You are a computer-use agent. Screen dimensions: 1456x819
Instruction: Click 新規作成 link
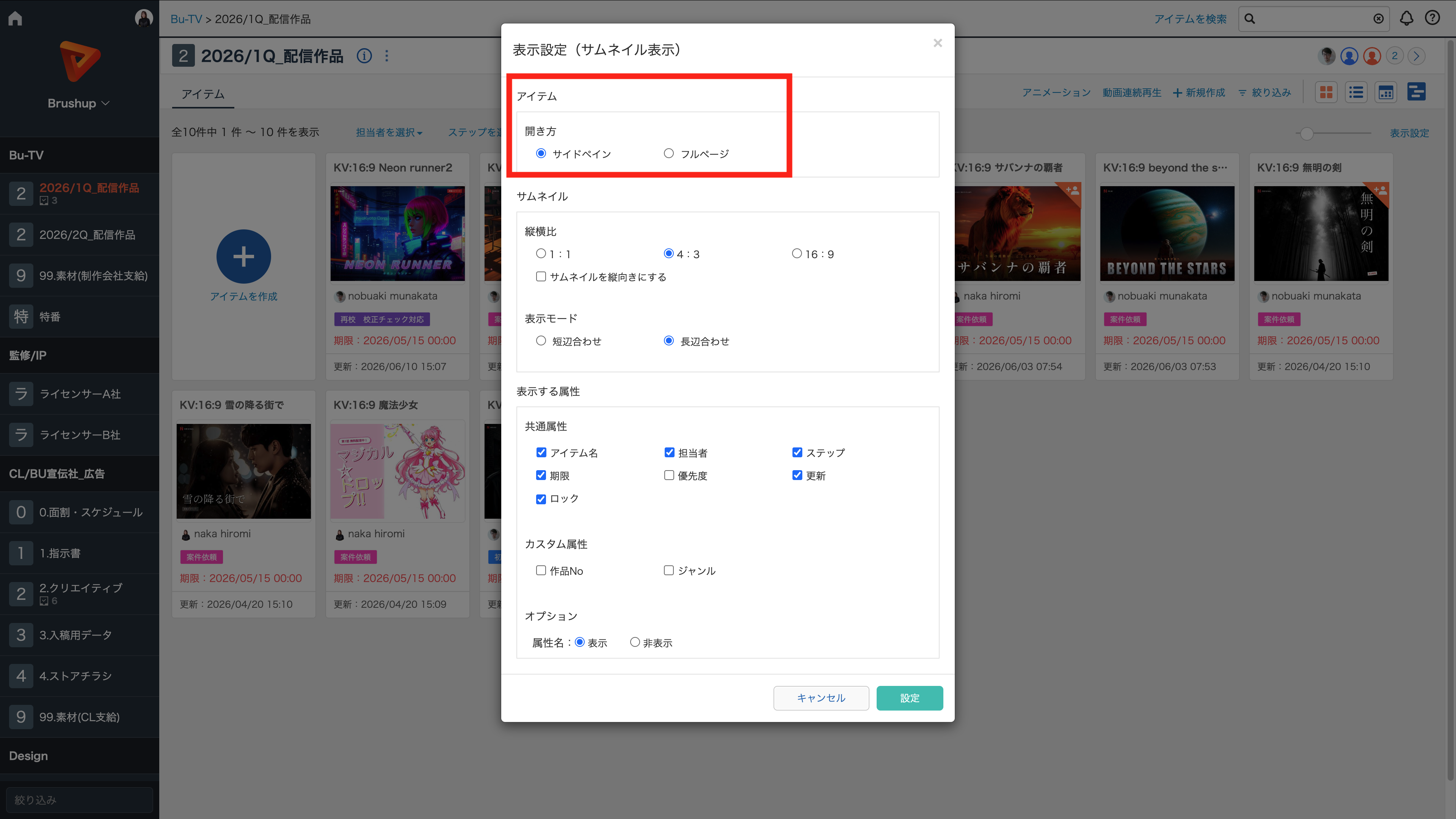[1199, 93]
